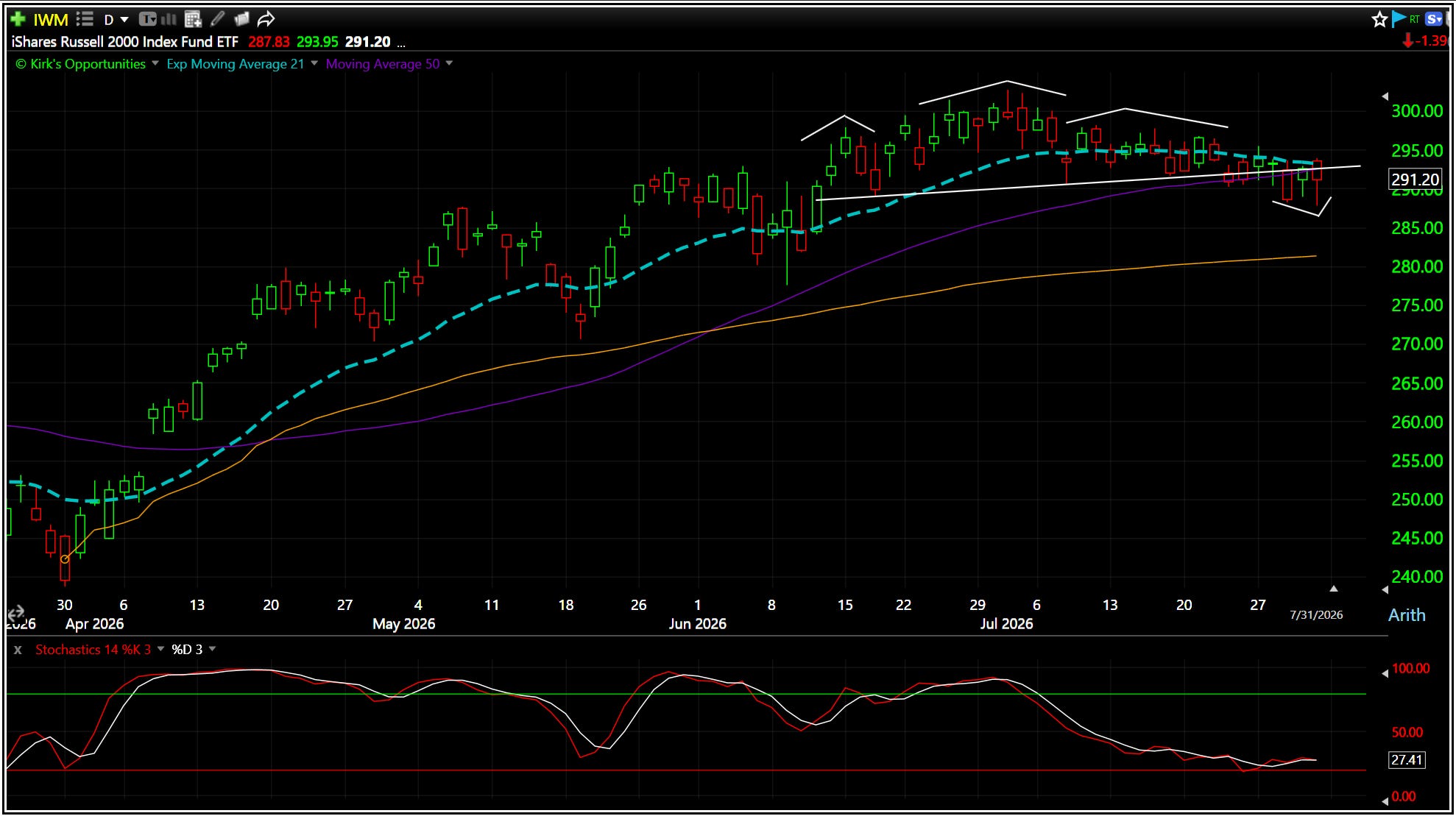Click the 295.00 price scale label
The height and width of the screenshot is (816, 1456).
click(x=1417, y=151)
